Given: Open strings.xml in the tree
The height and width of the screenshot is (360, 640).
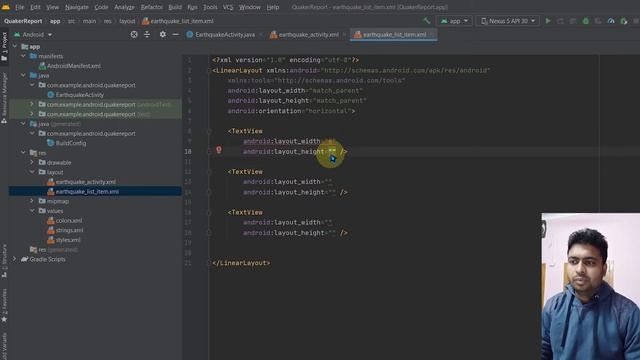Looking at the screenshot, I should coord(65,230).
